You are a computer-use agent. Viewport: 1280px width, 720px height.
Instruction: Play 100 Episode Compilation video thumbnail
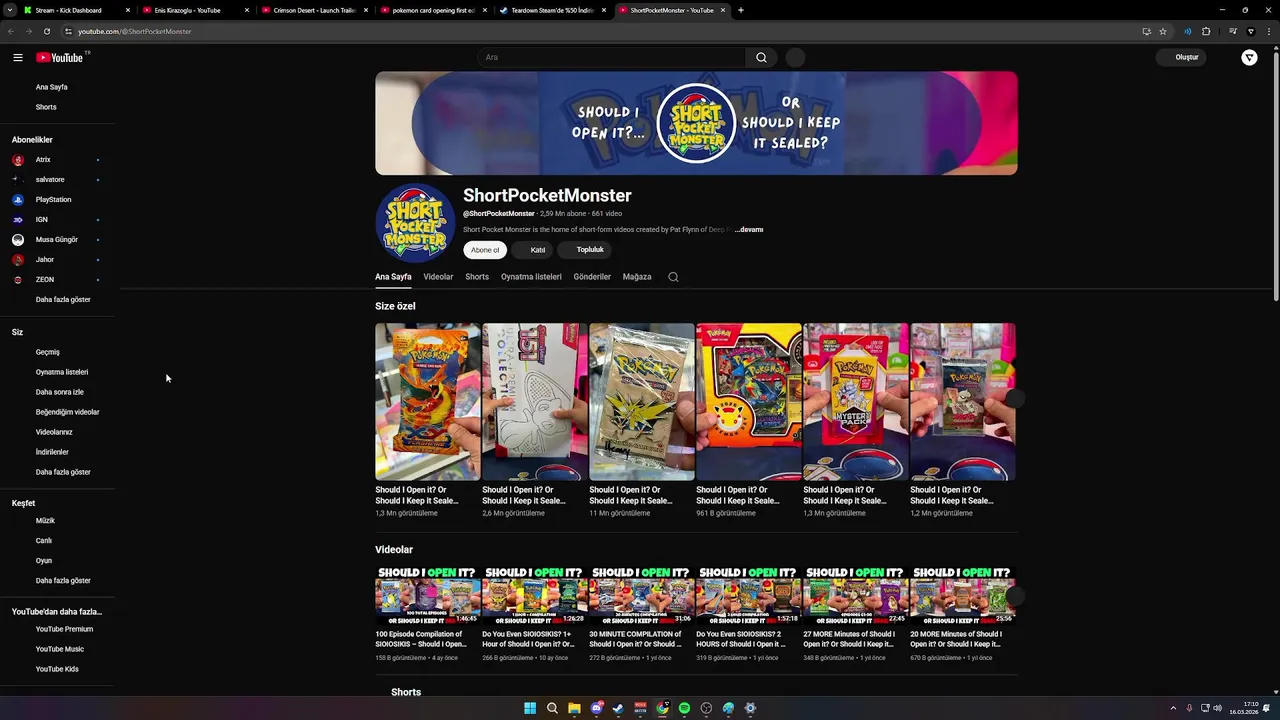pyautogui.click(x=427, y=596)
